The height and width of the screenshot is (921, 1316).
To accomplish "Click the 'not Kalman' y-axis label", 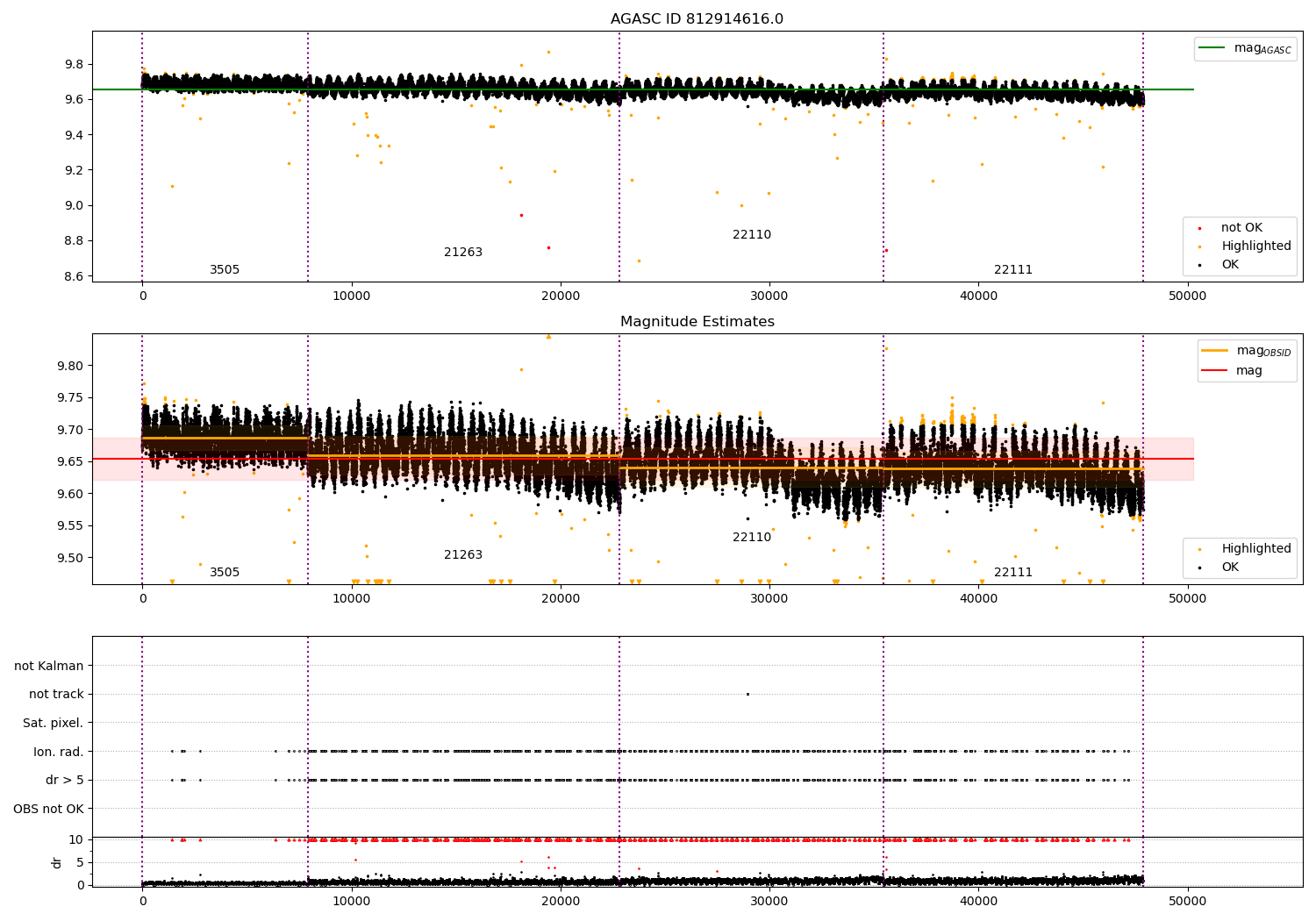I will (49, 667).
